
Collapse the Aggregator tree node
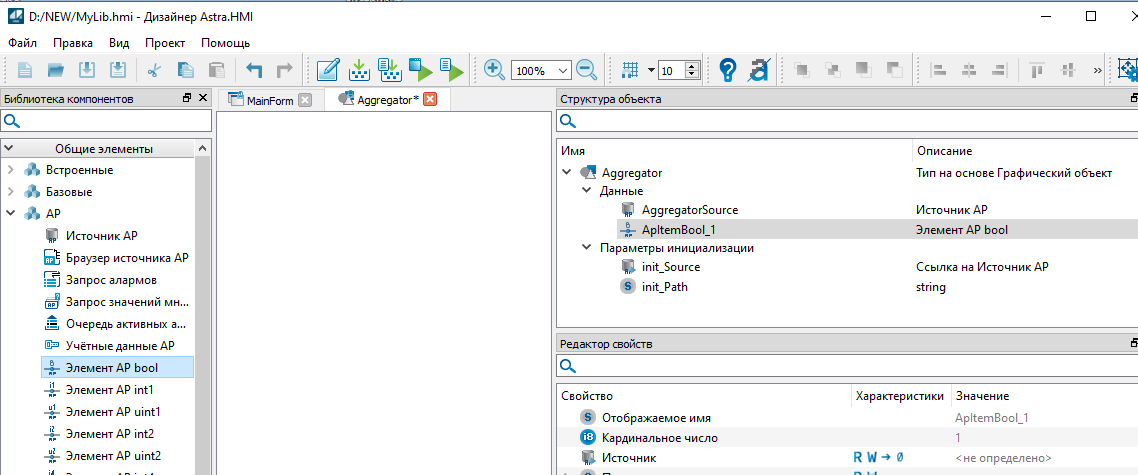(x=567, y=172)
